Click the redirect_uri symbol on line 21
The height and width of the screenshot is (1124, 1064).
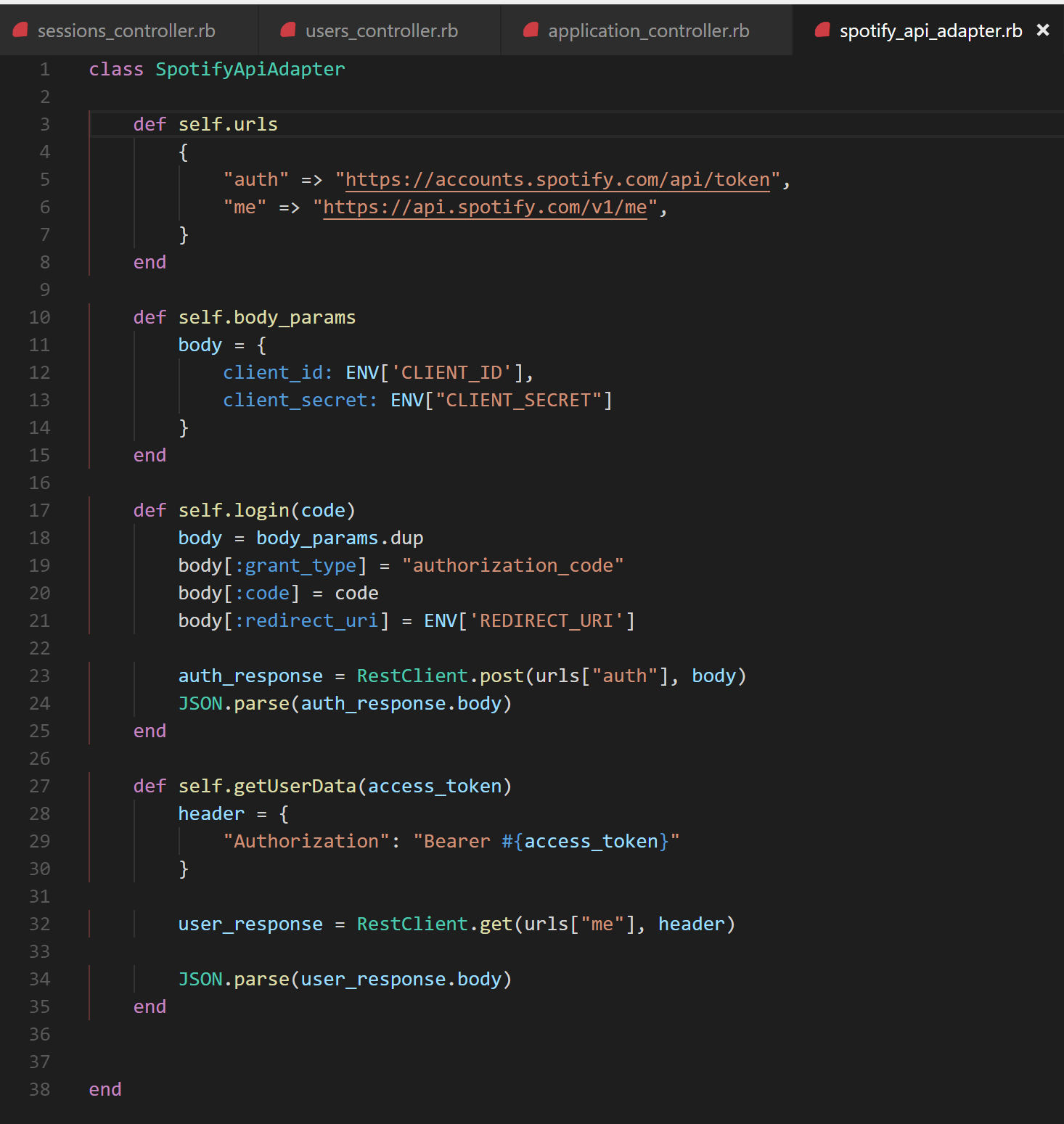(x=310, y=620)
